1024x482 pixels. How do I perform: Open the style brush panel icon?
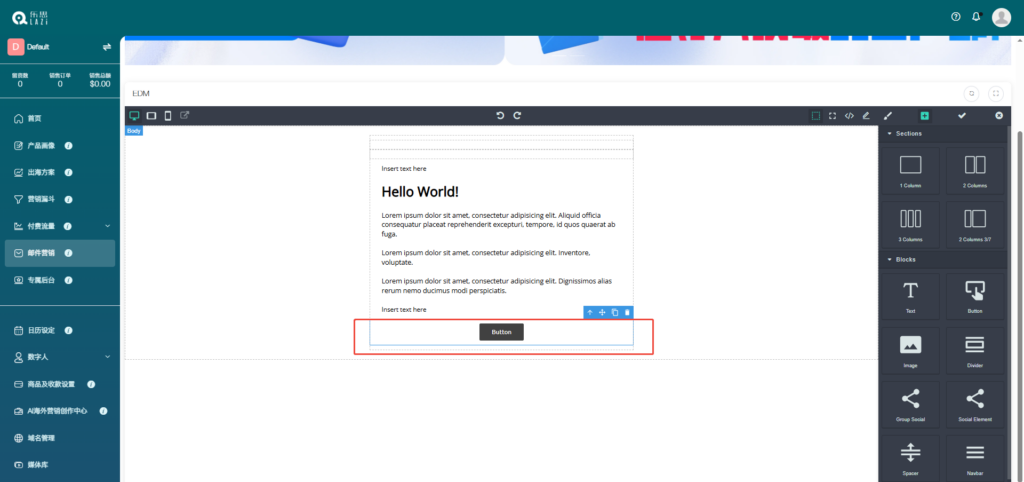coord(887,116)
